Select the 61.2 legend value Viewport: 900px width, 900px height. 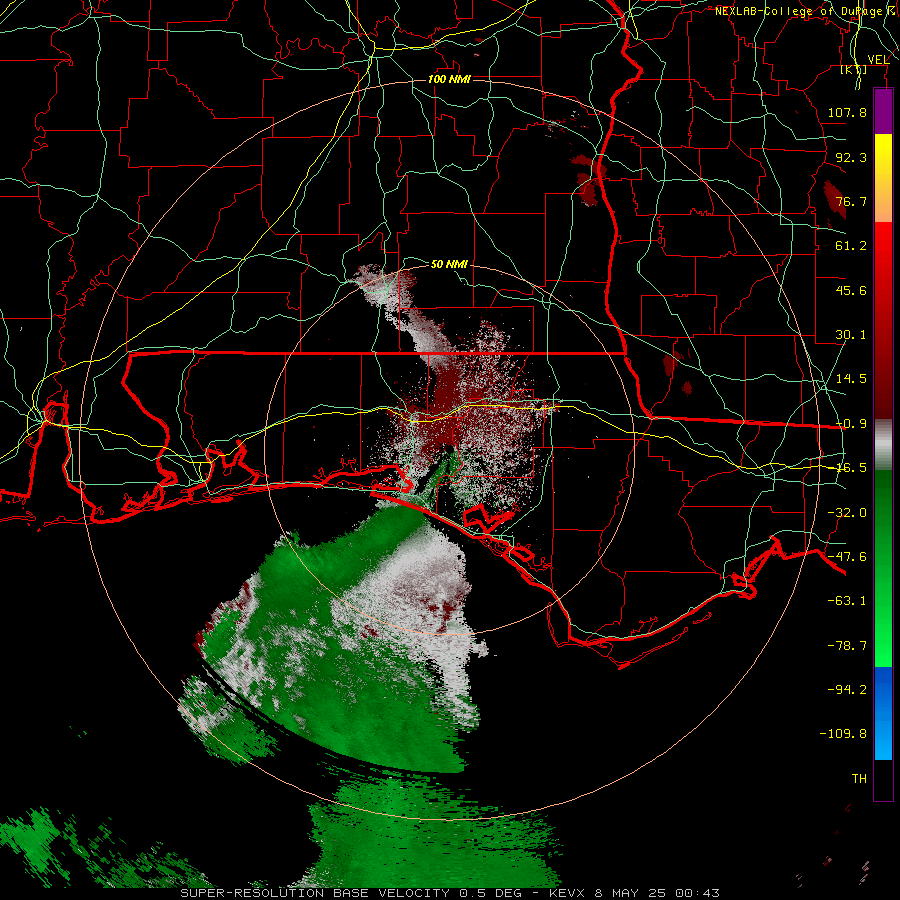click(851, 246)
